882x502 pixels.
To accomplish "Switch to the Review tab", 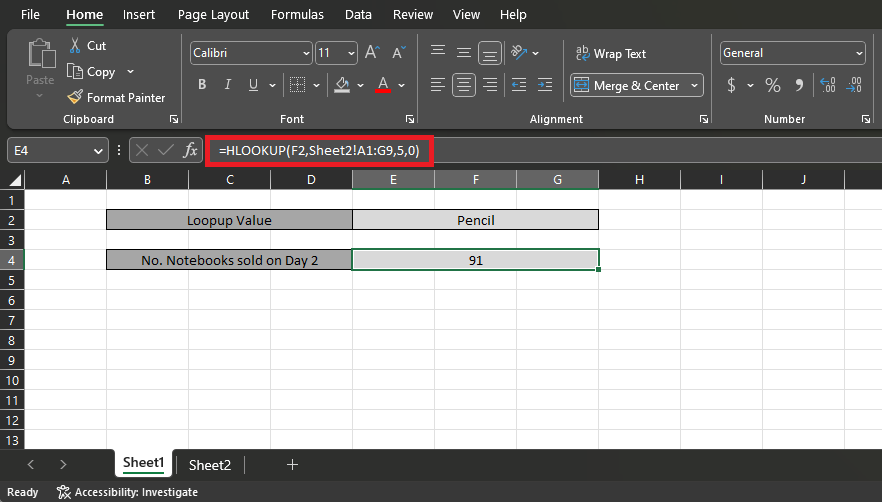I will point(413,15).
